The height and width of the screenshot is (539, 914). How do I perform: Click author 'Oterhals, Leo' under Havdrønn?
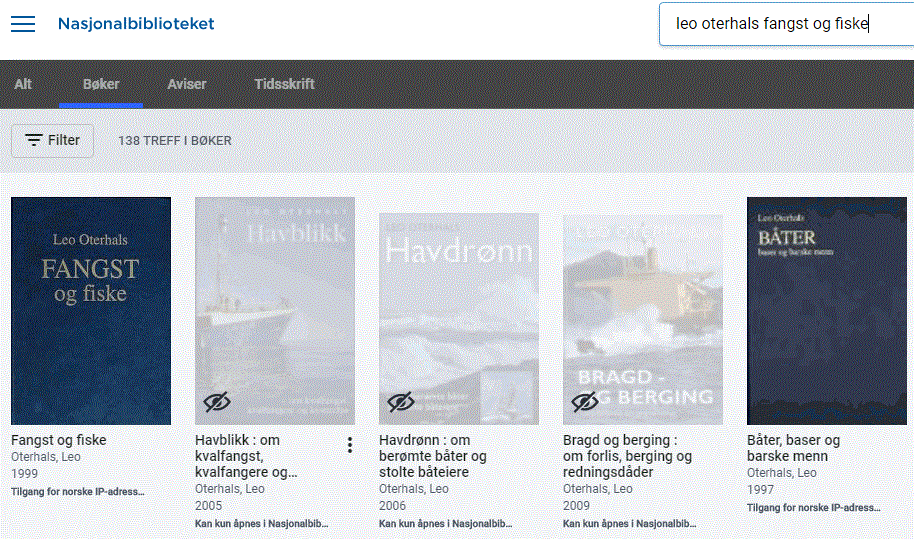(x=414, y=489)
